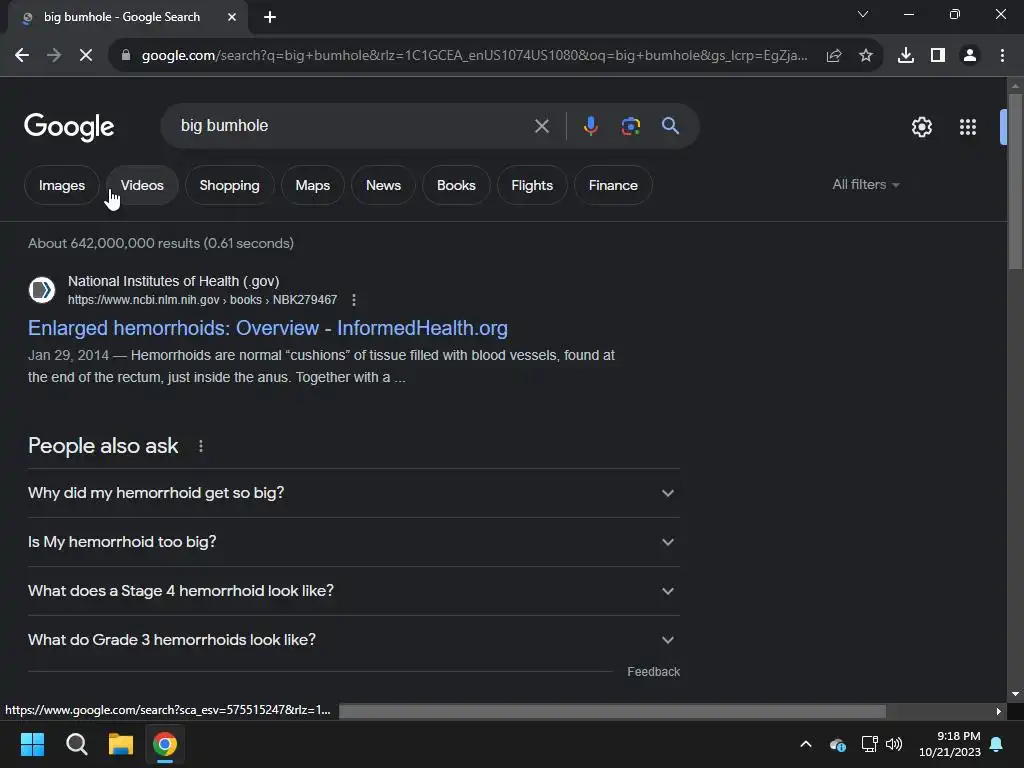Open 'Enlarged hemorrhoids: Overview' result link
Screen dimensions: 1024x768
pos(268,328)
